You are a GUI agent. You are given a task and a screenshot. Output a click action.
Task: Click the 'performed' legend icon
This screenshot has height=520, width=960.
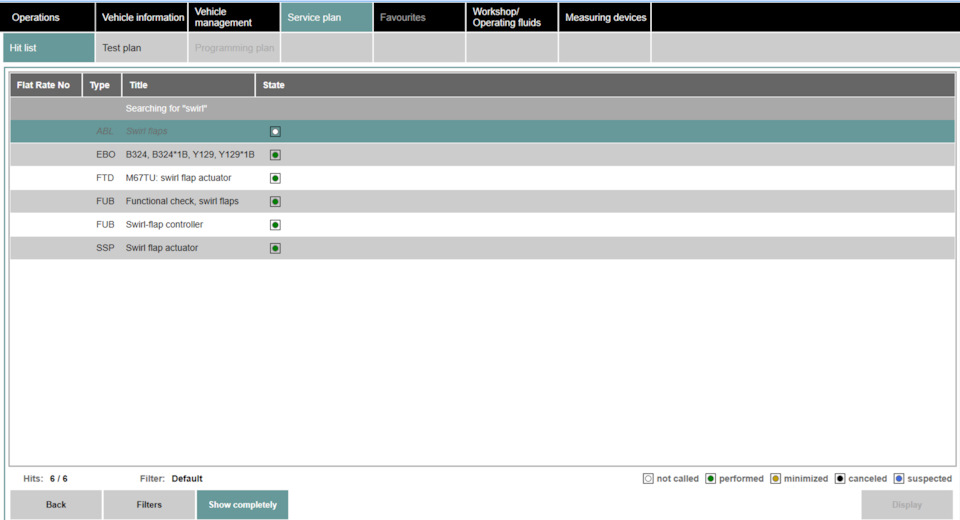pyautogui.click(x=710, y=479)
